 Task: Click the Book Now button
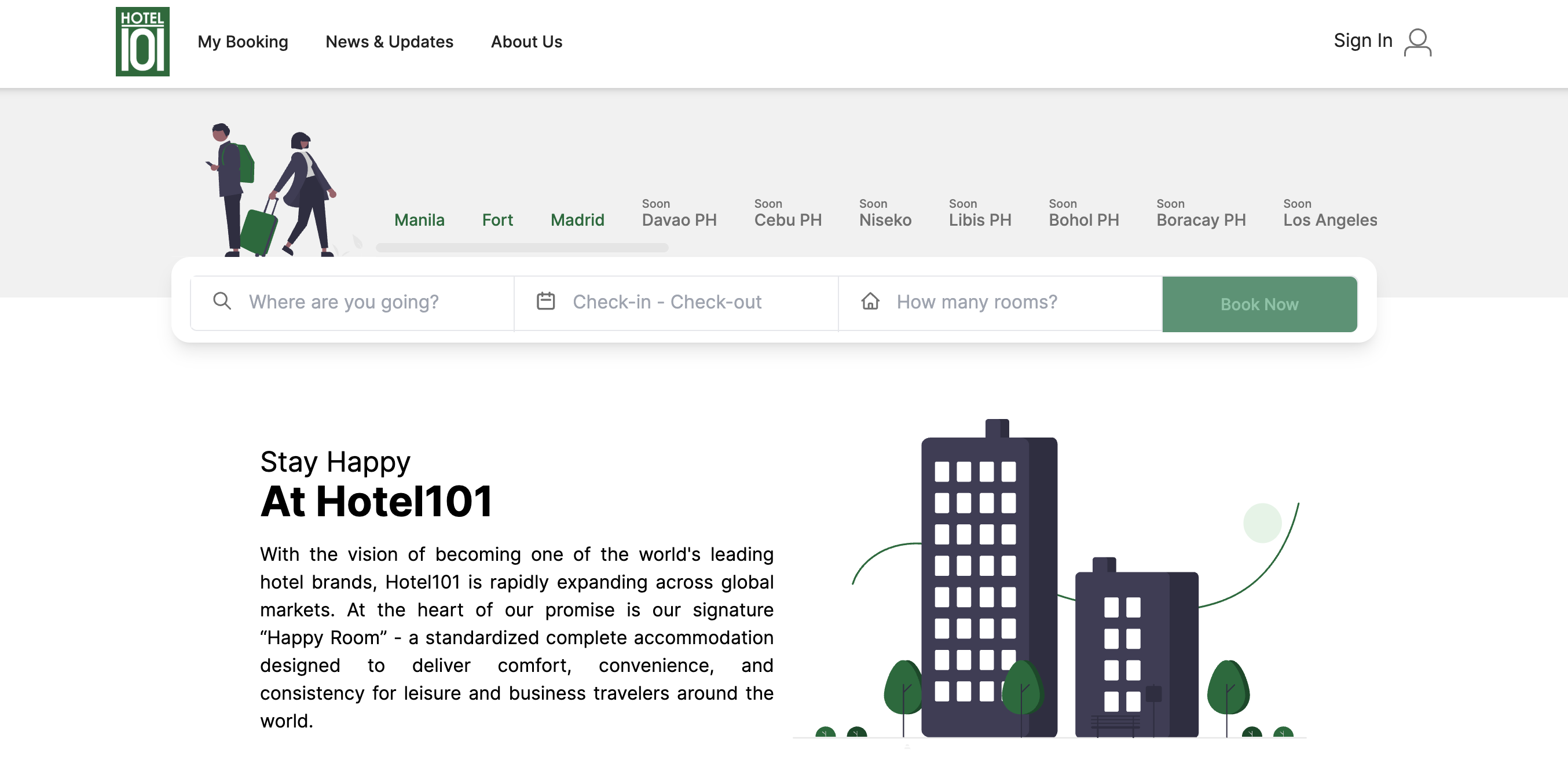[x=1259, y=304]
